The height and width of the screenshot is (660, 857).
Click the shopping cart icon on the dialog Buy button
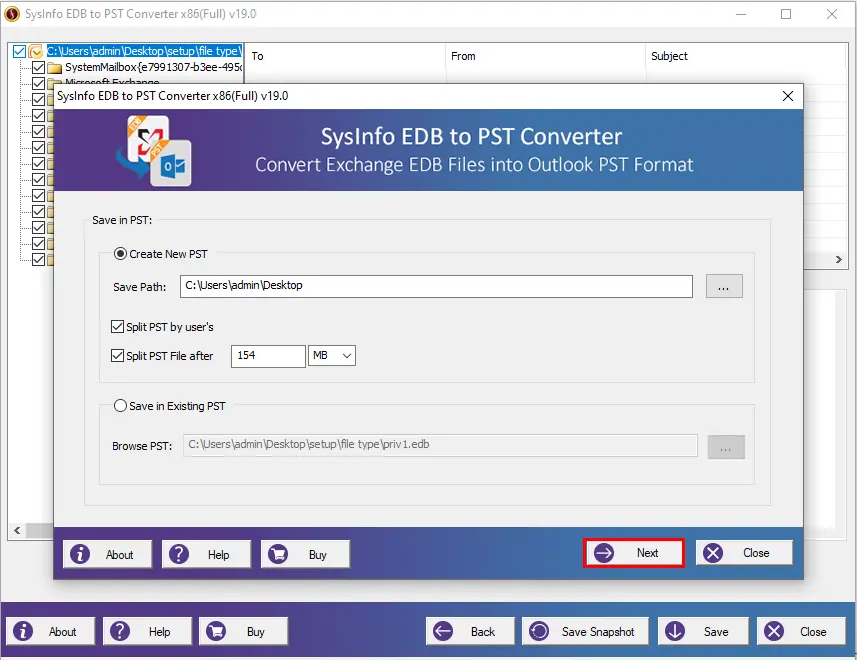tap(278, 555)
